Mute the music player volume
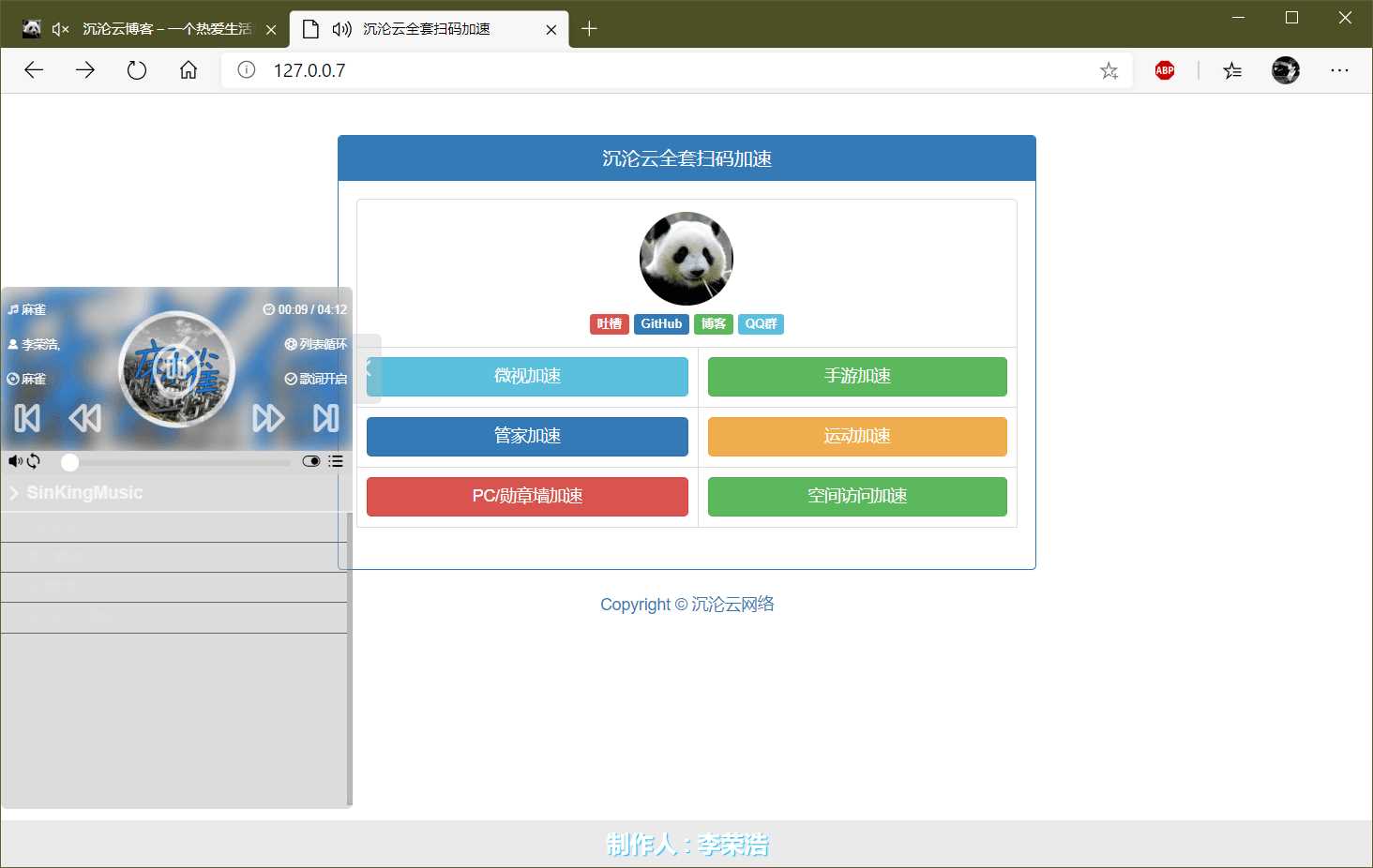 13,460
